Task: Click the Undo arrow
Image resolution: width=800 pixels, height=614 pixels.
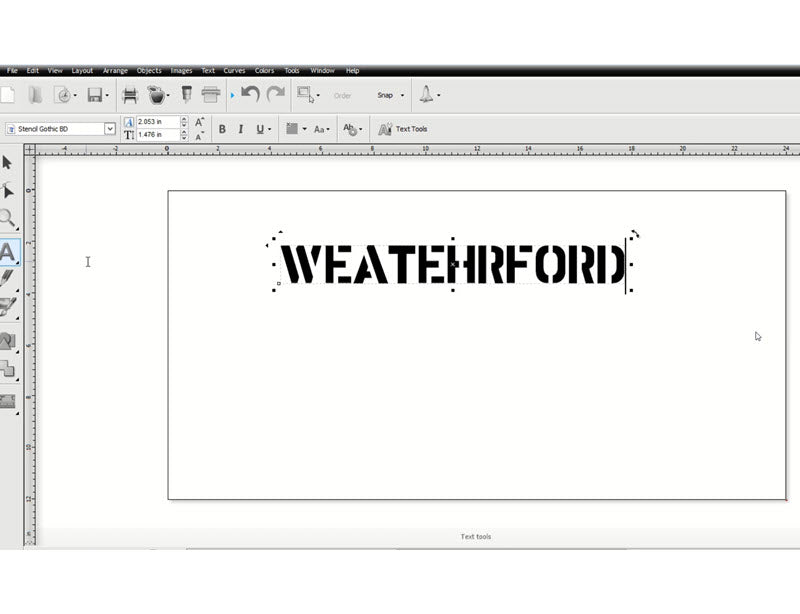Action: point(251,94)
